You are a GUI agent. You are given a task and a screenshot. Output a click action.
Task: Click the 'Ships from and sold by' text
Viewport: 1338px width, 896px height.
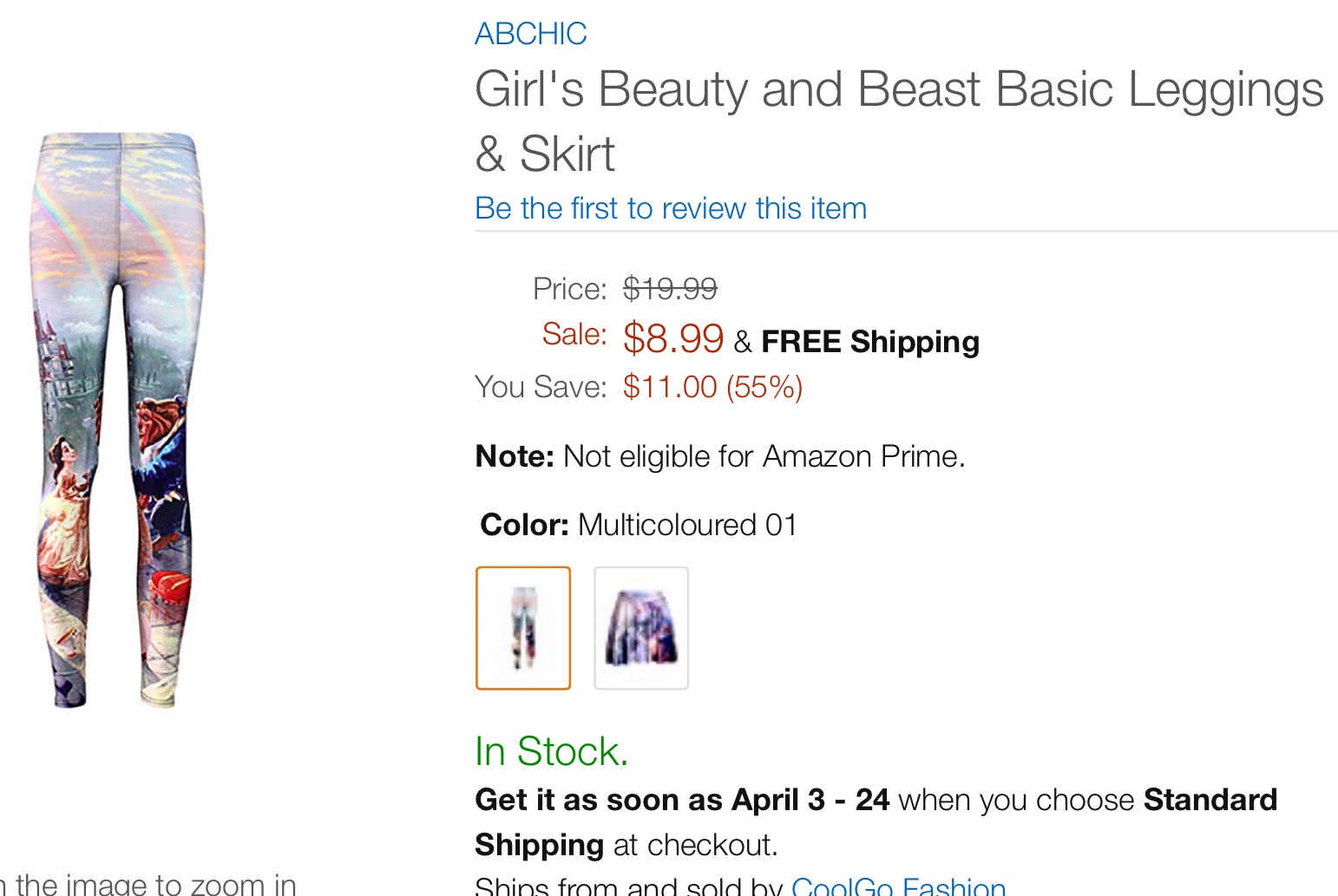629,886
